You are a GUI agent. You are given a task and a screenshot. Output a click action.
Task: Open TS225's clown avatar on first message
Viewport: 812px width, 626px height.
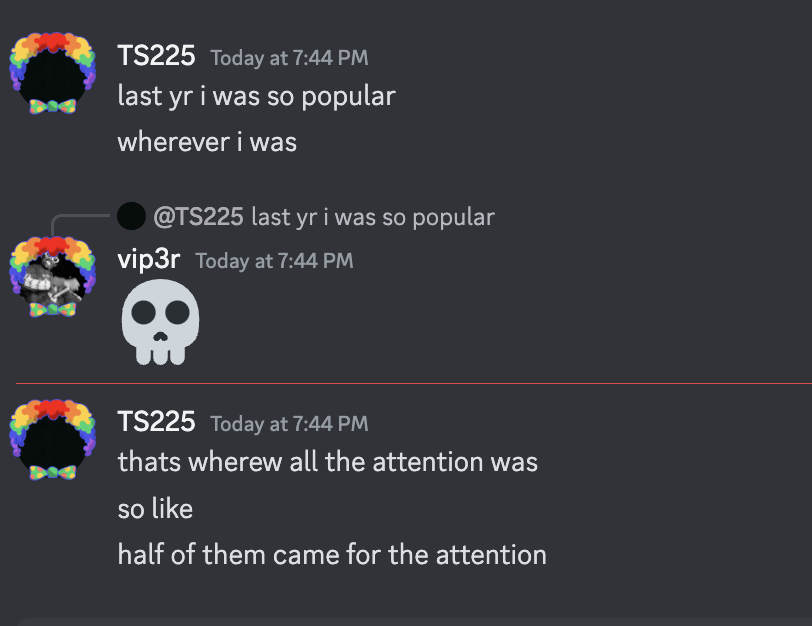click(x=53, y=74)
